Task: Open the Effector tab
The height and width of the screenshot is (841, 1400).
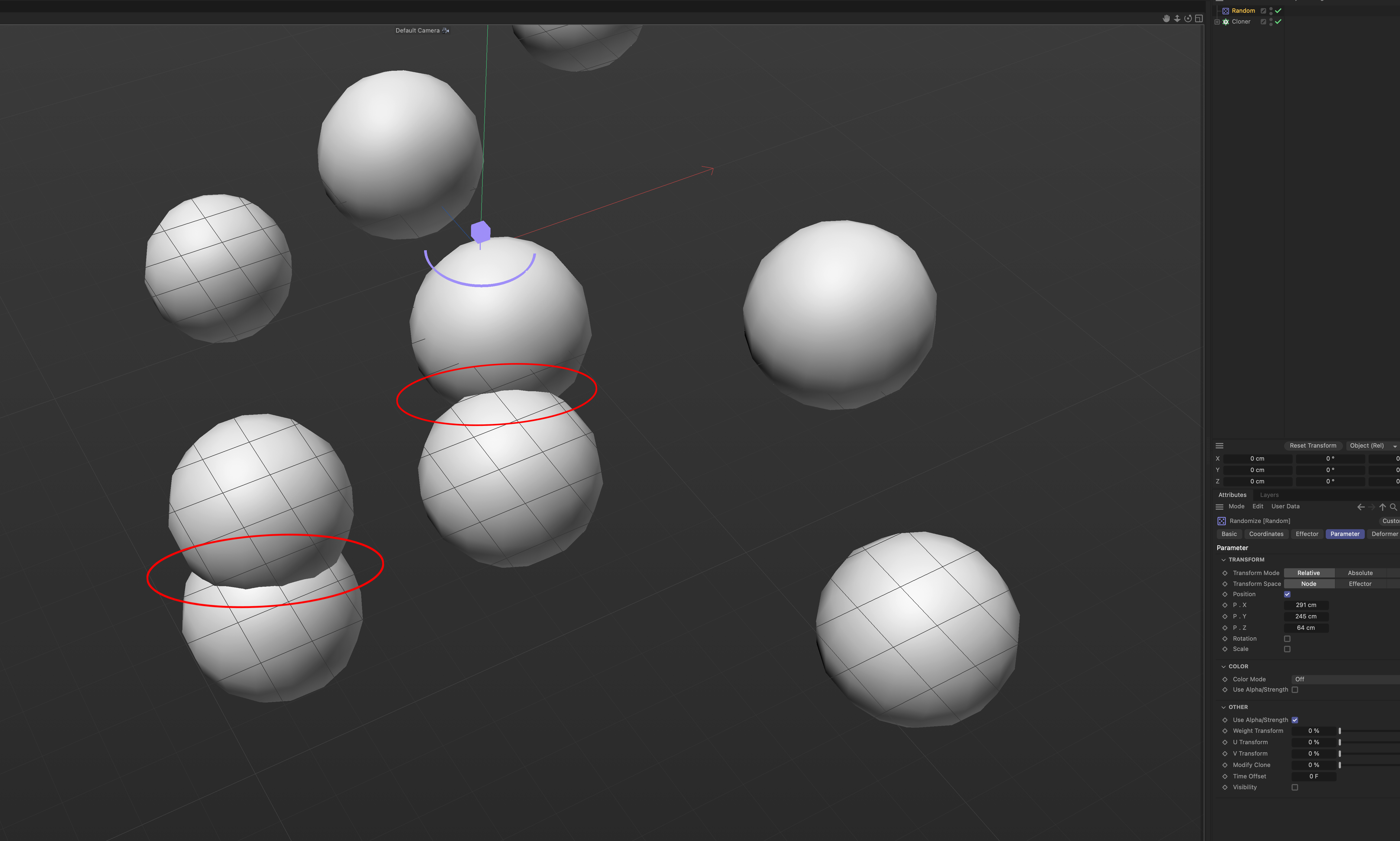Action: coord(1307,534)
